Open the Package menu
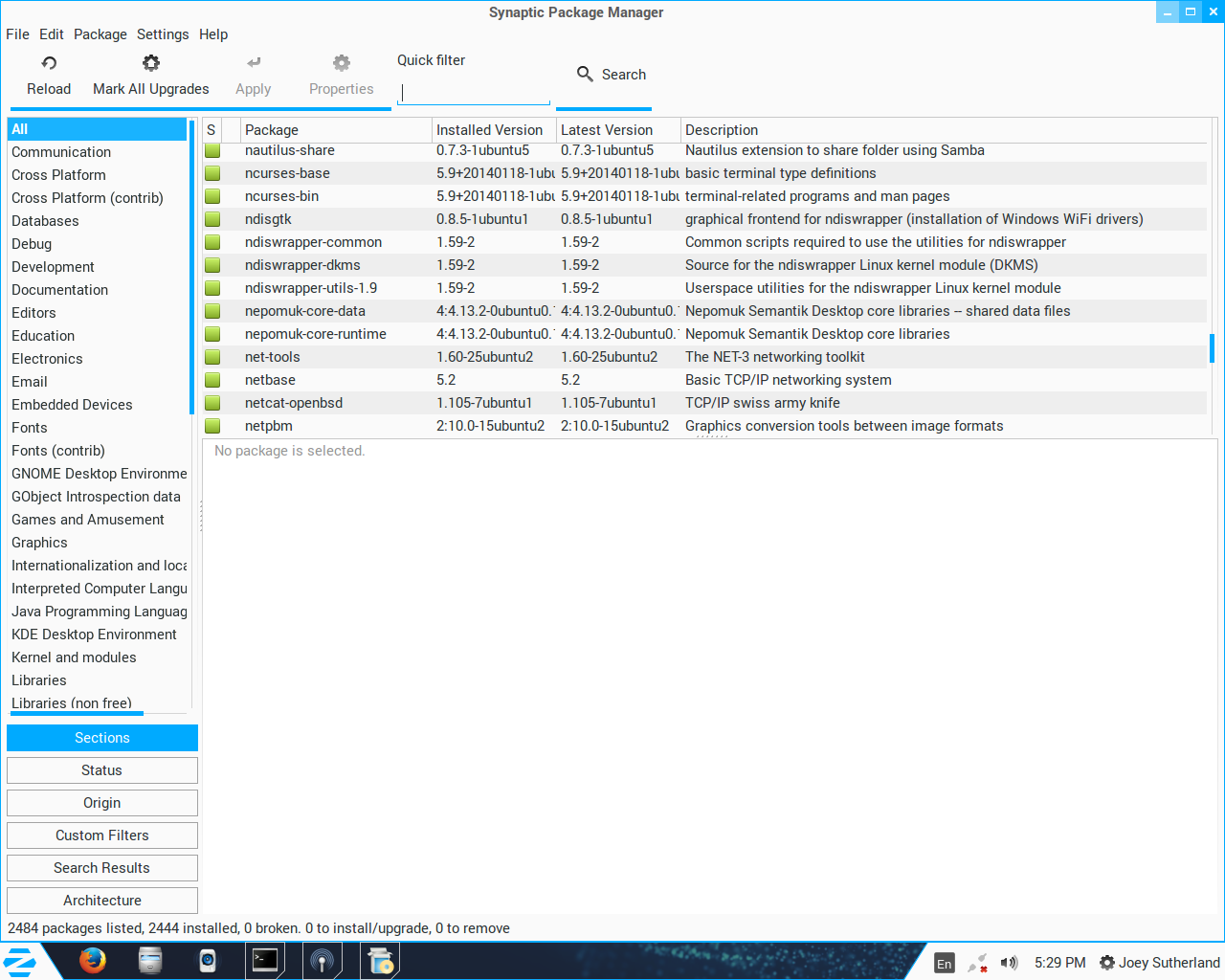The width and height of the screenshot is (1225, 980). (100, 34)
